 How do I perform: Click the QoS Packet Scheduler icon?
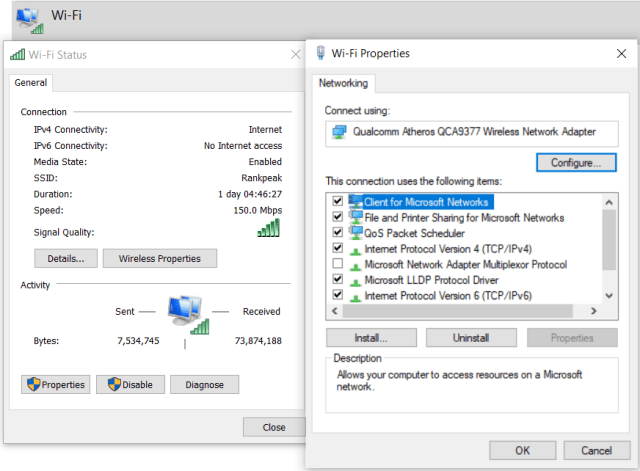click(x=356, y=233)
